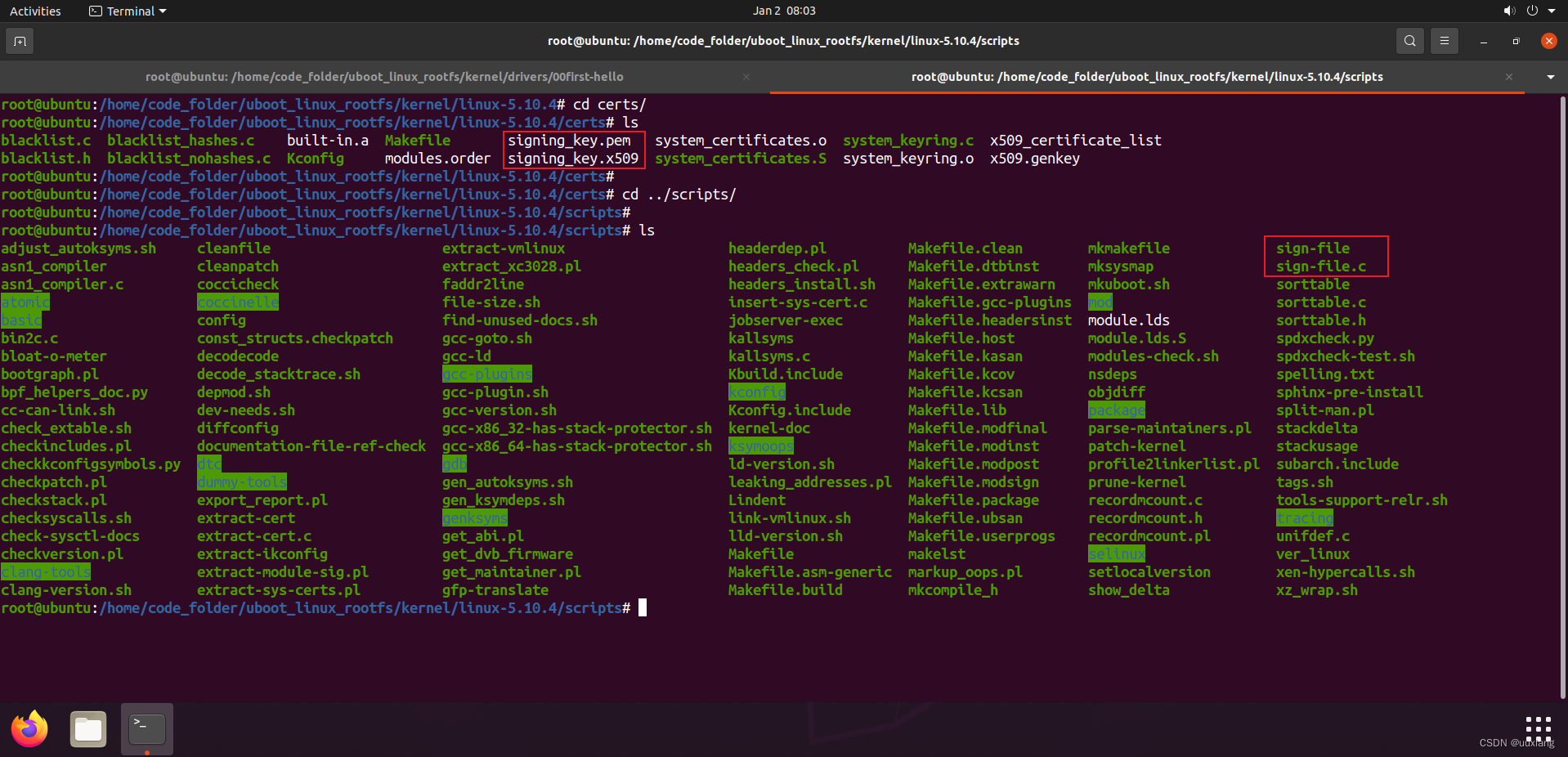Close the 00first-hello terminal tab
This screenshot has height=757, width=1568.
click(746, 77)
